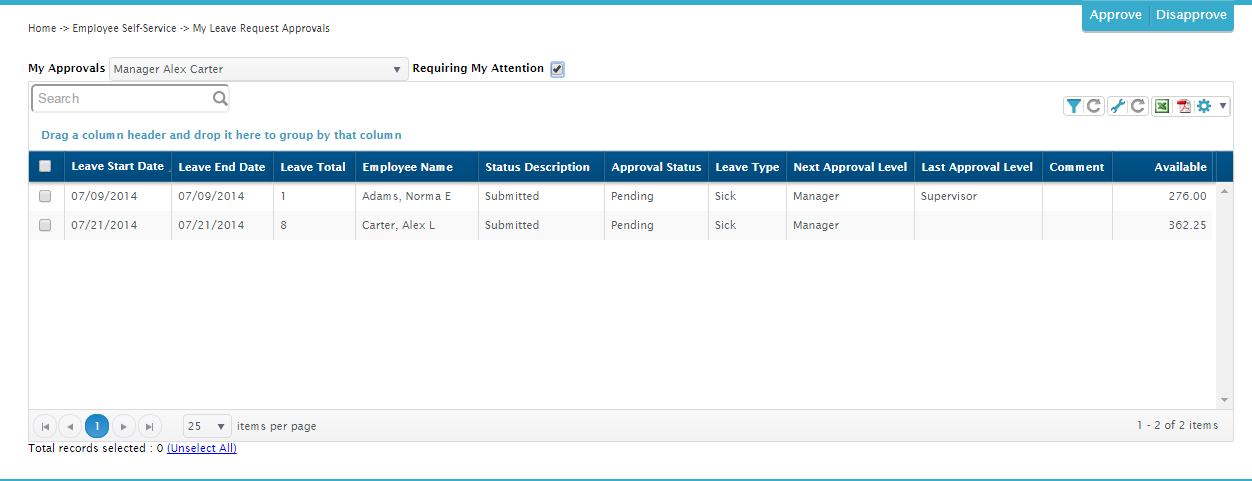Screen dimensions: 1252x481
Task: Sort by Leave Start Date column
Action: coord(117,166)
